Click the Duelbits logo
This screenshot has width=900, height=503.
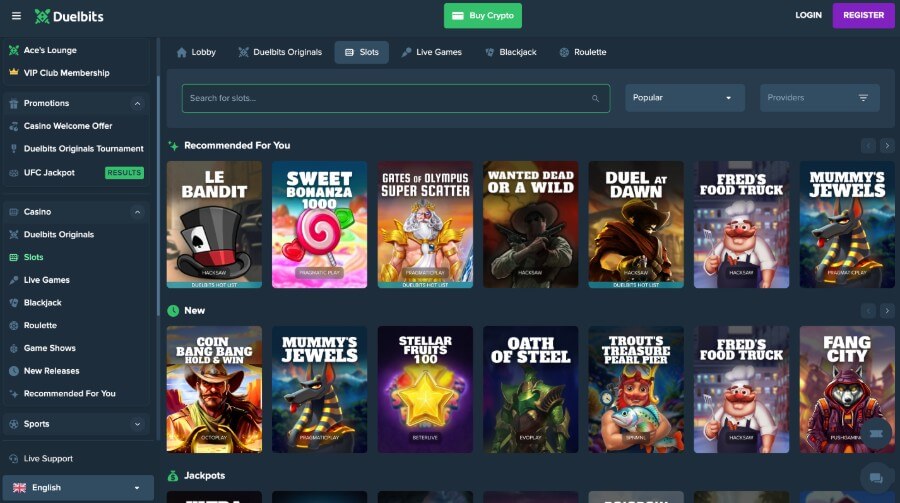69,16
